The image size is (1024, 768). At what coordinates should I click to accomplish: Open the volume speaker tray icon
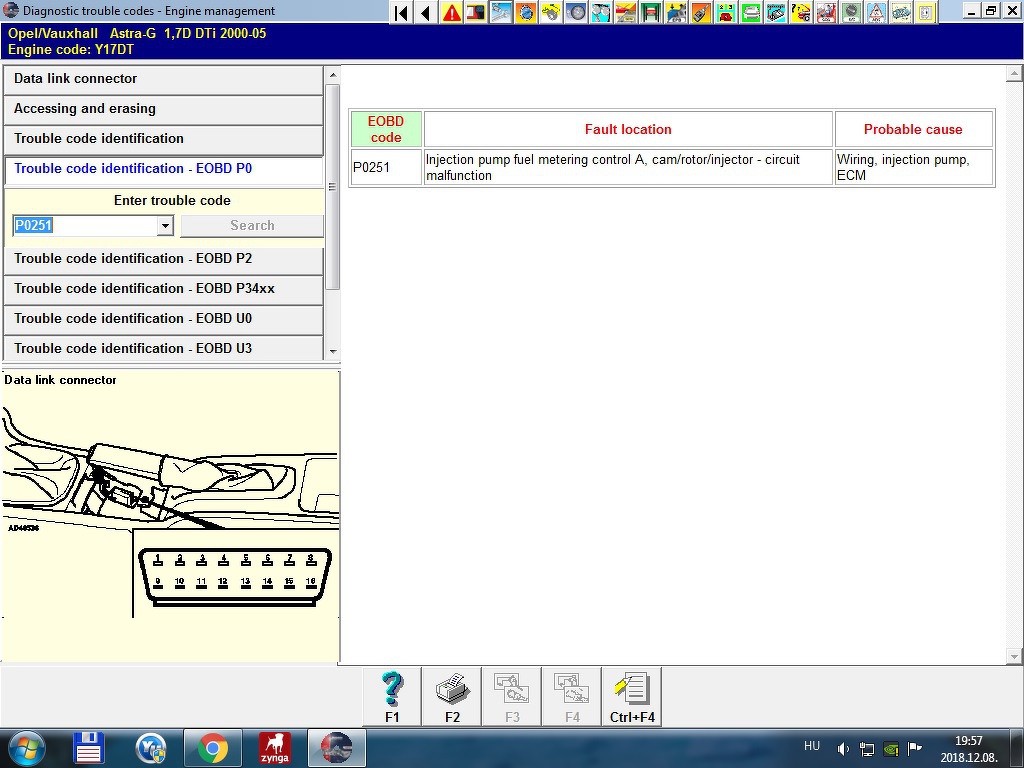843,749
